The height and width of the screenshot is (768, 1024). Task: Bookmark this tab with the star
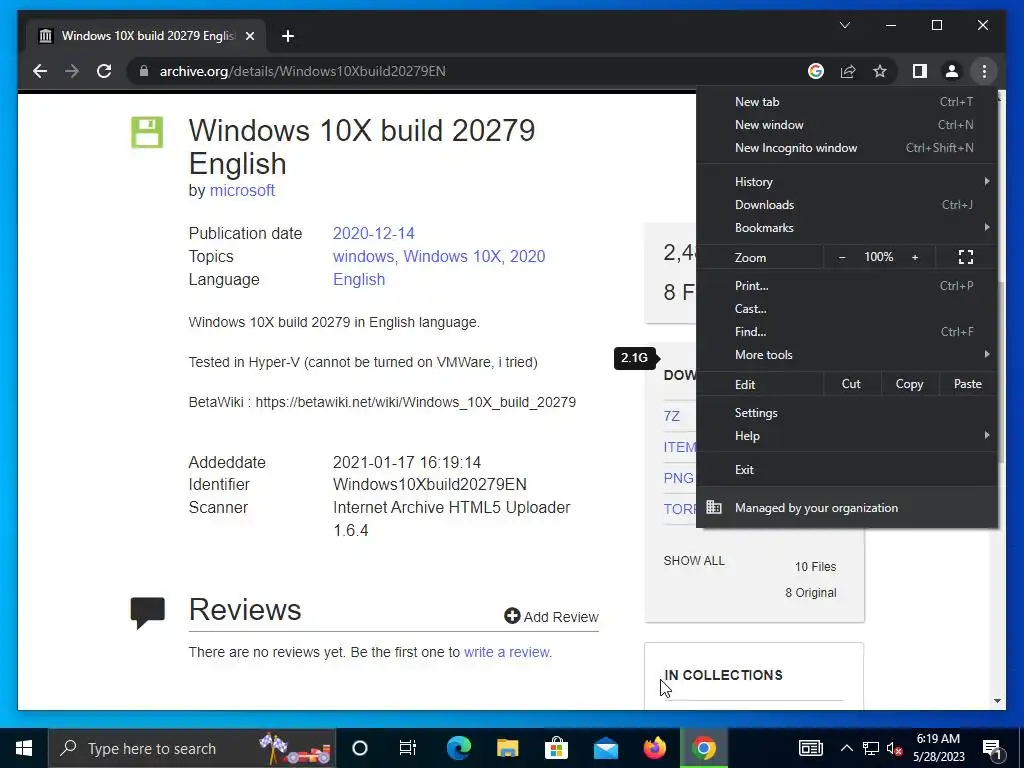click(880, 71)
